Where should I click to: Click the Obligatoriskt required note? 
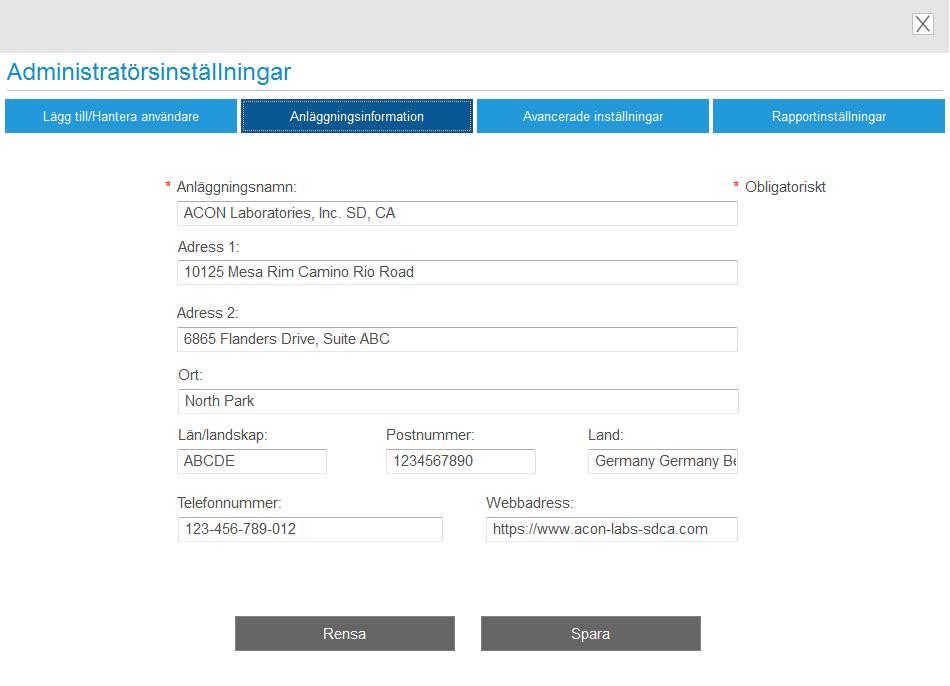[x=785, y=187]
